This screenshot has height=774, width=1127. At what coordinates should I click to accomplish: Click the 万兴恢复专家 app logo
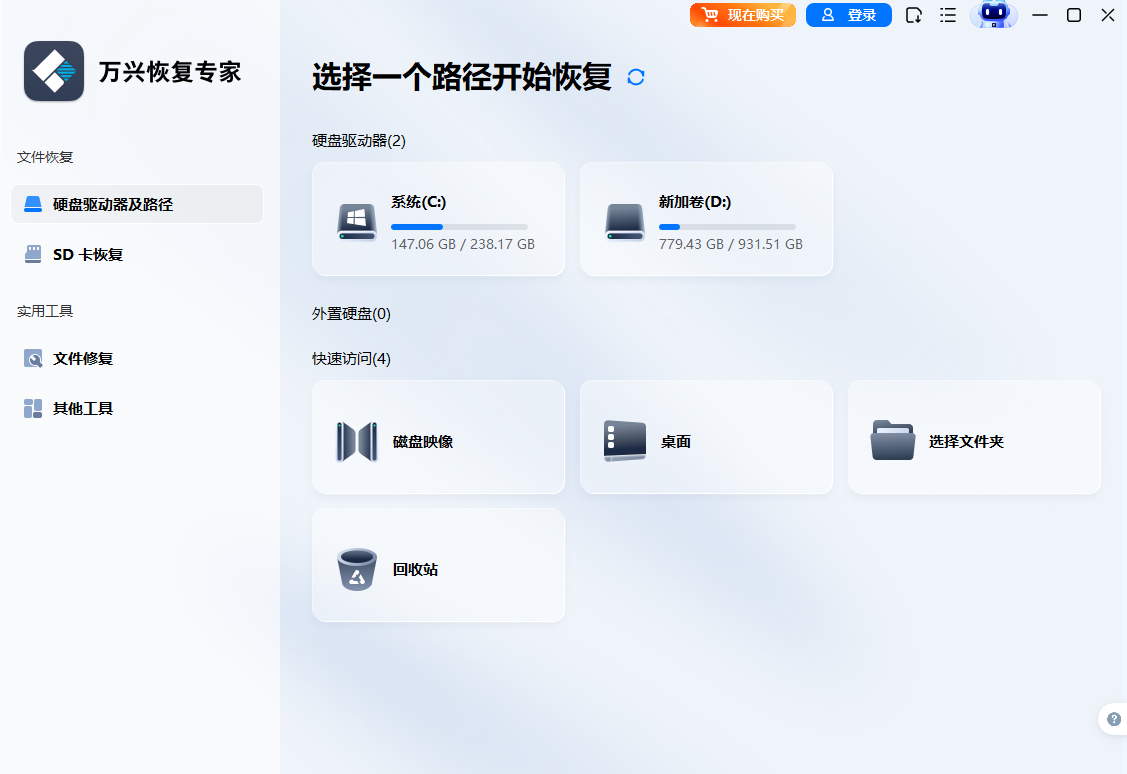tap(54, 71)
